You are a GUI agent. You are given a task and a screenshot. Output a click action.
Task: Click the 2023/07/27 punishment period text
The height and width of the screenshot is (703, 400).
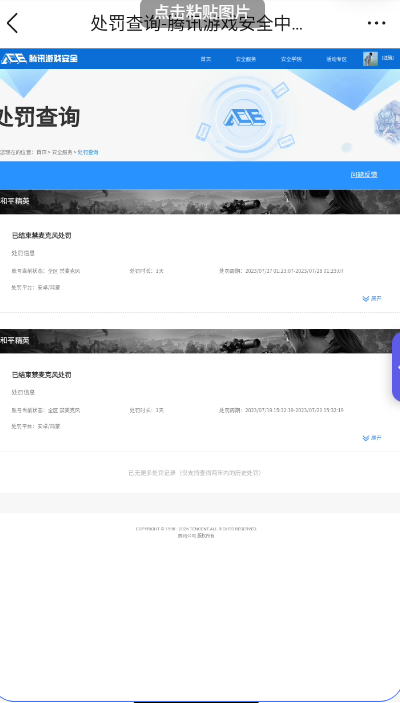pyautogui.click(x=281, y=271)
